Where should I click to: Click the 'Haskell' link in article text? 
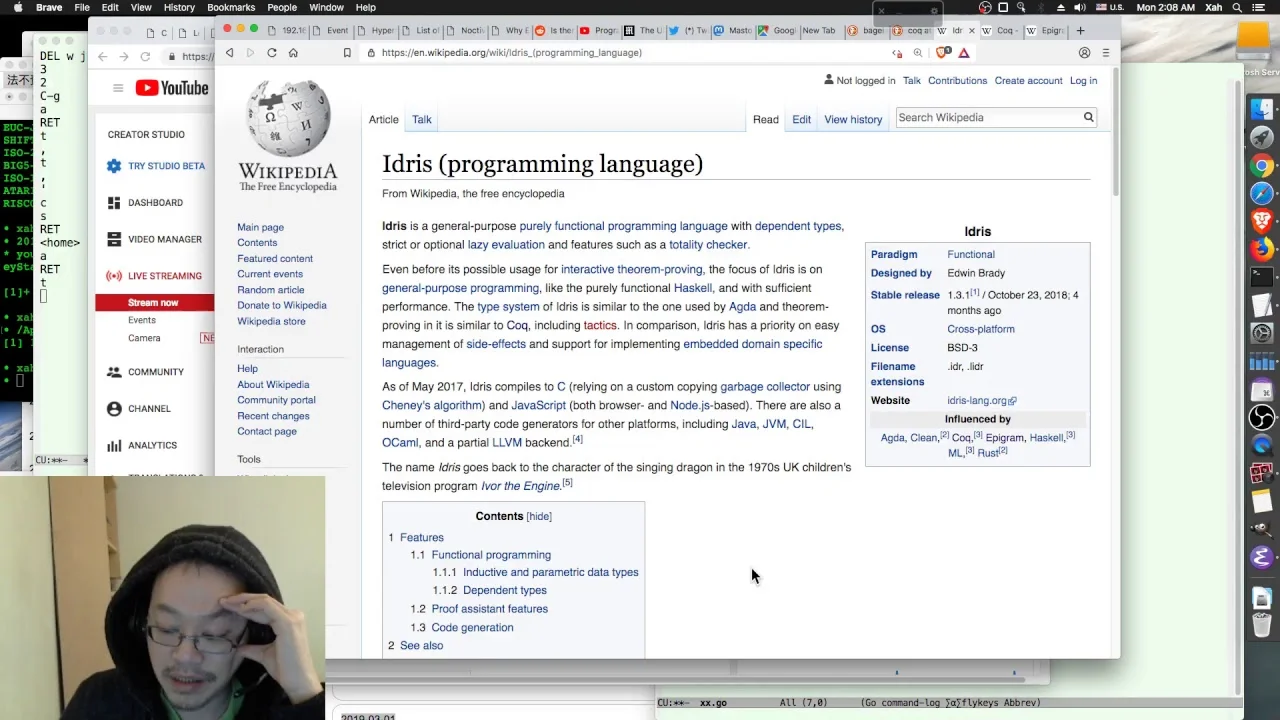point(693,288)
